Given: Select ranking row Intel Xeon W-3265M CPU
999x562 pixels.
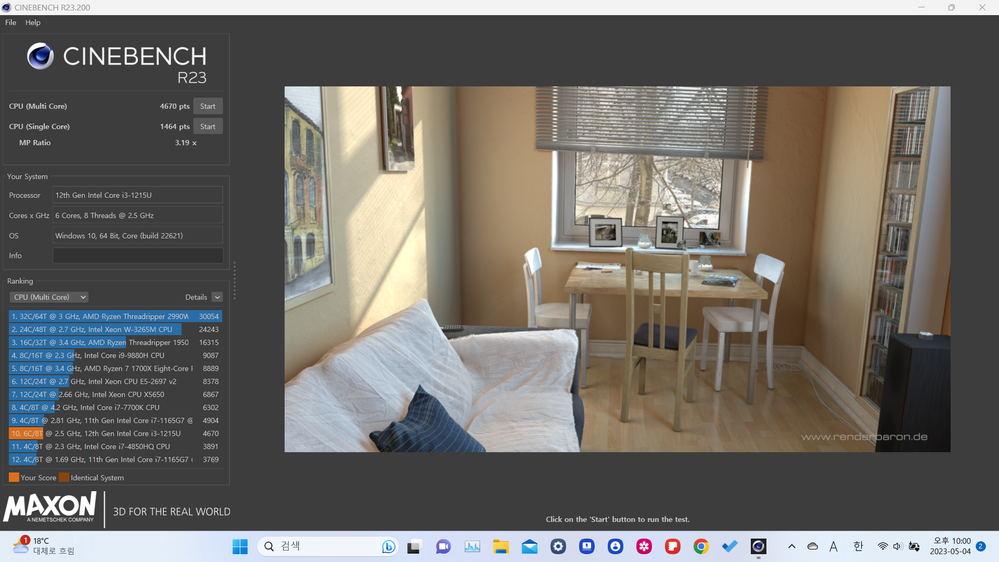Looking at the screenshot, I should [115, 329].
